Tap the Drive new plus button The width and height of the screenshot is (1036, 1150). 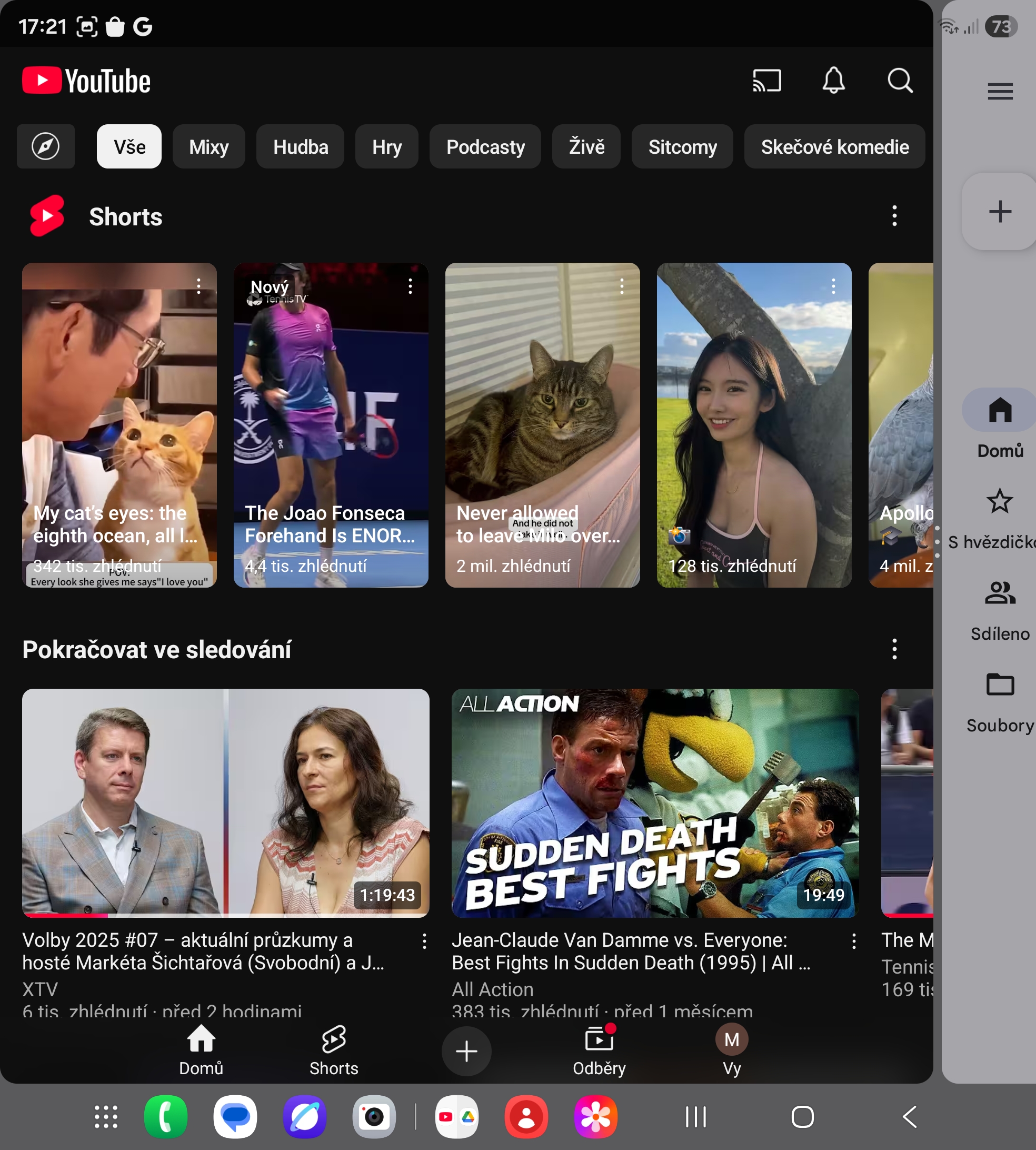pos(1000,212)
